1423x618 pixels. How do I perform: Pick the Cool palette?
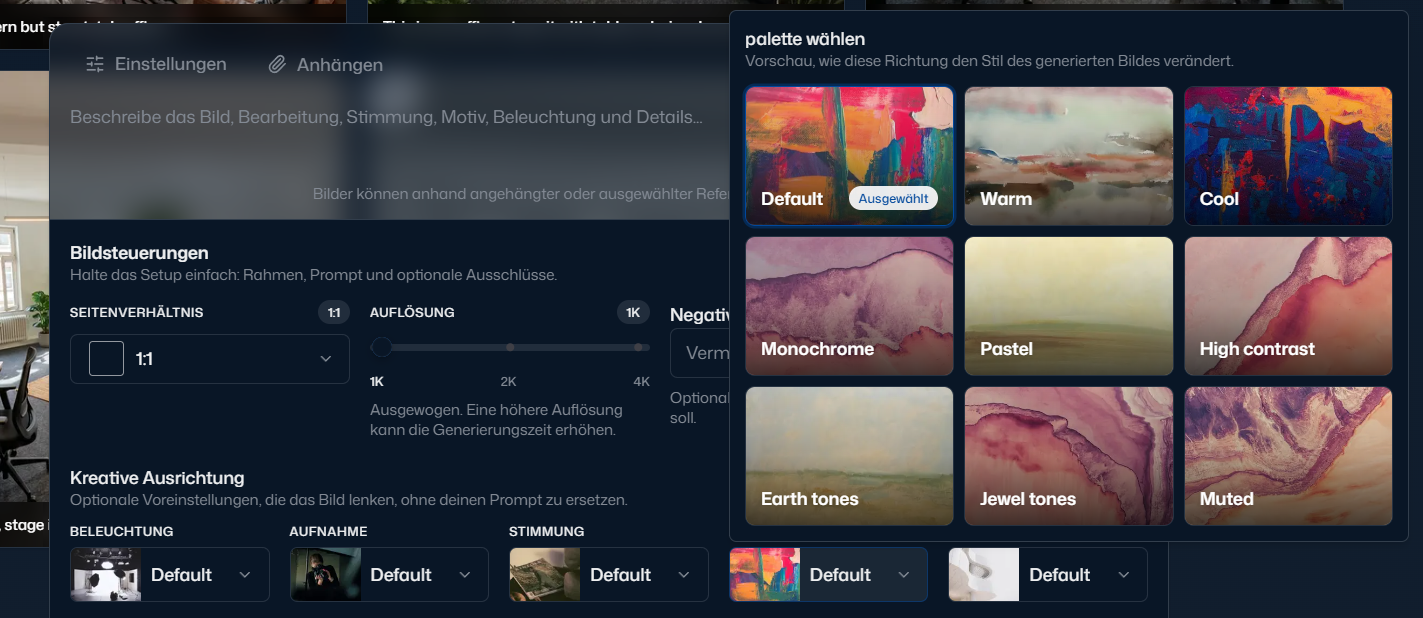pos(1288,156)
